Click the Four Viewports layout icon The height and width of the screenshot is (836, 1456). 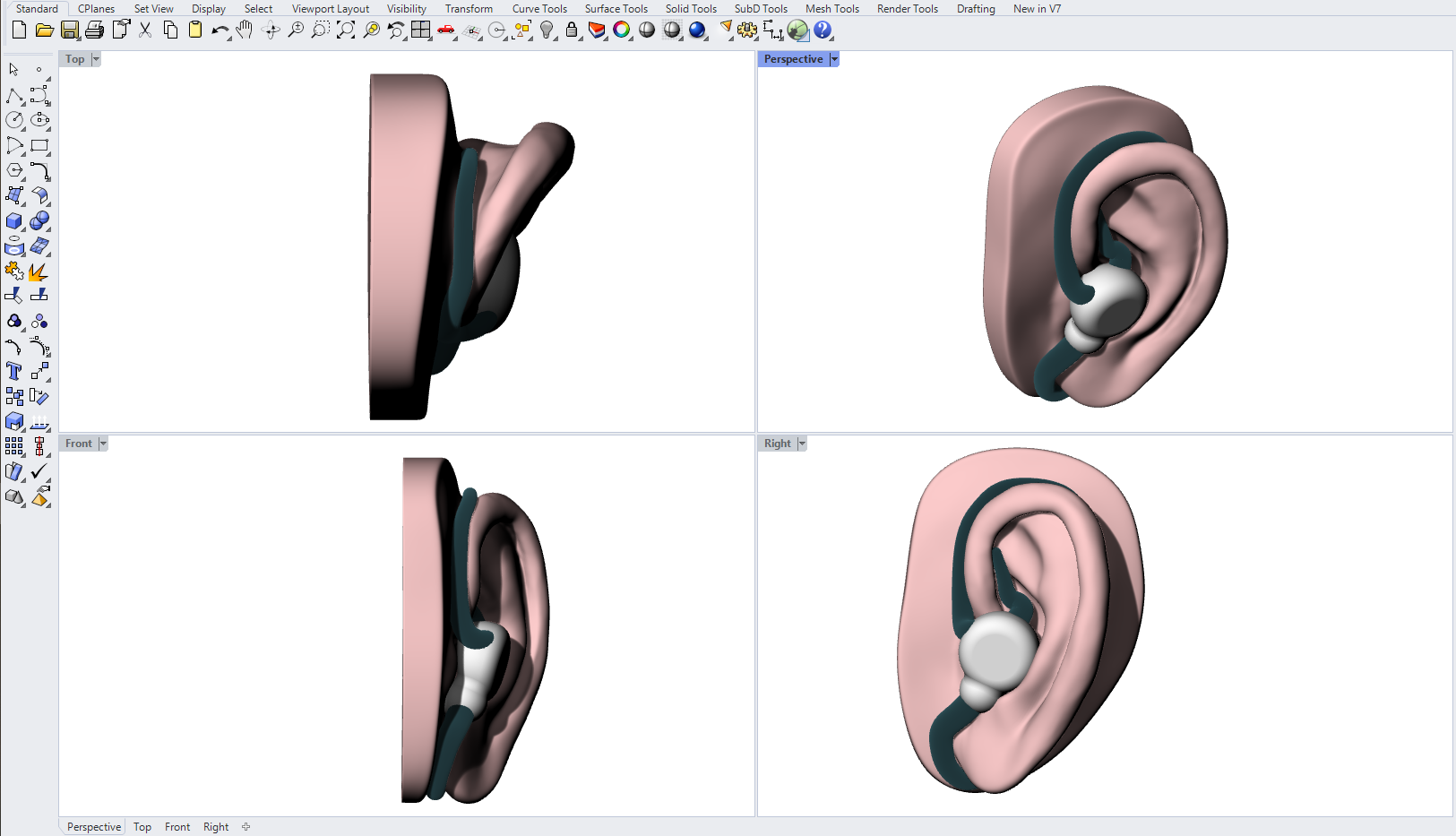tap(421, 30)
